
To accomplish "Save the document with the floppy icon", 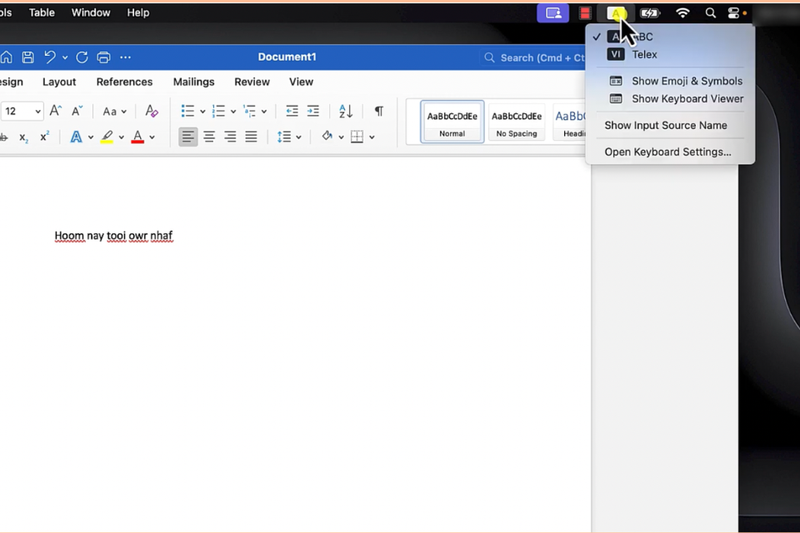I will (28, 57).
